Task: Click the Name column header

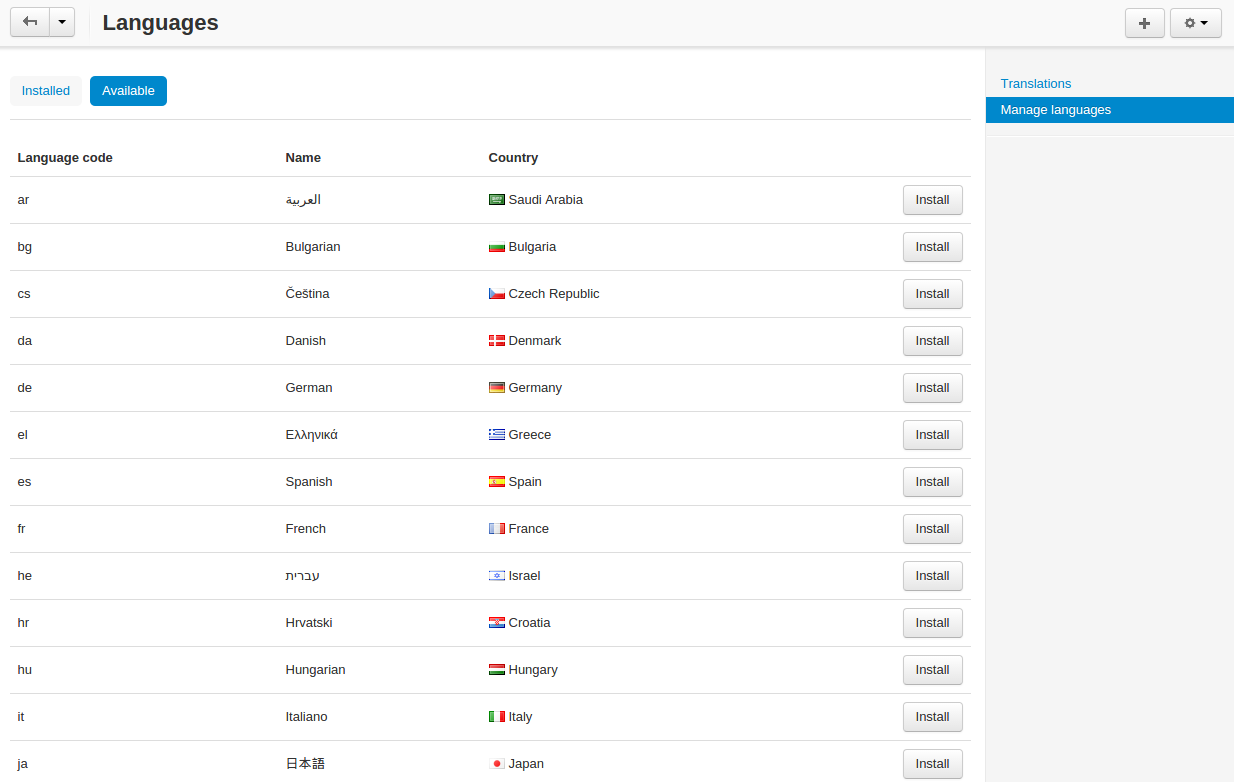Action: pyautogui.click(x=303, y=158)
